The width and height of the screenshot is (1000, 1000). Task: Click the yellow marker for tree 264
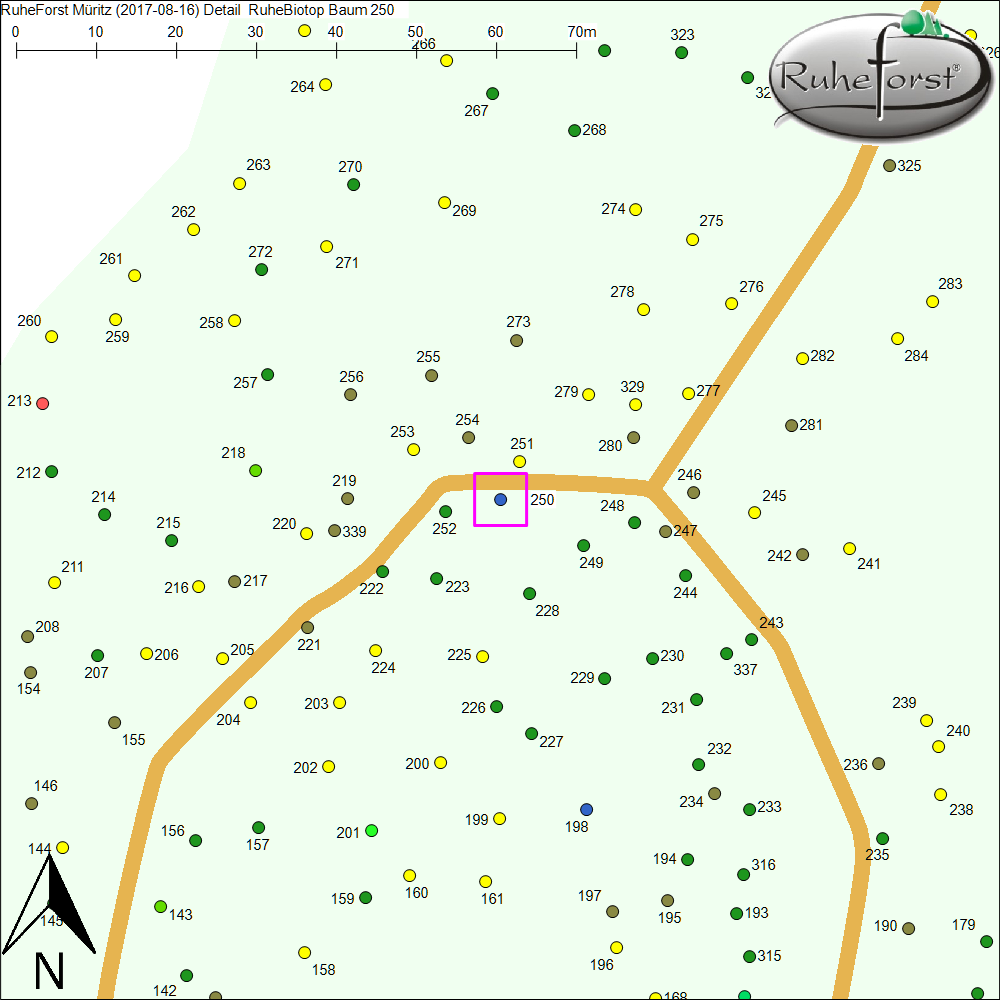325,85
